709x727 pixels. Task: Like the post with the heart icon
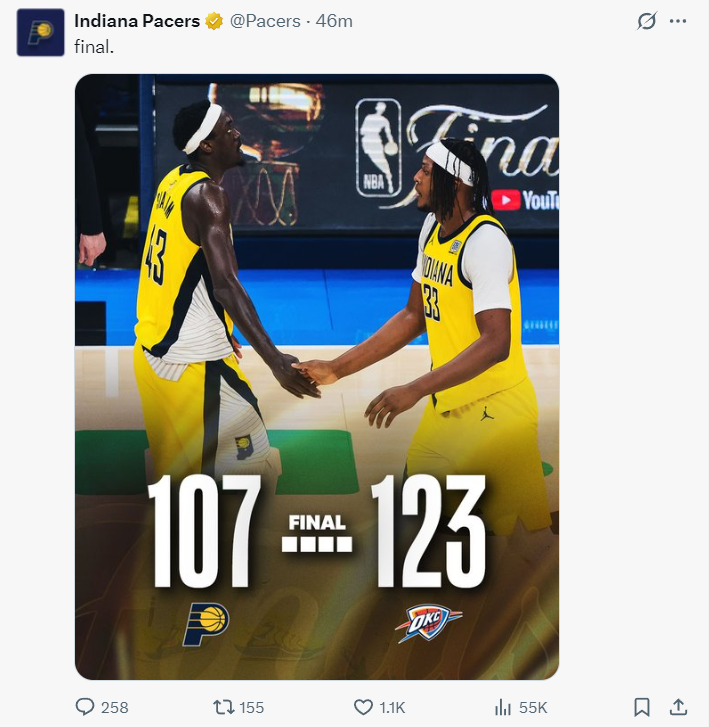[x=363, y=707]
